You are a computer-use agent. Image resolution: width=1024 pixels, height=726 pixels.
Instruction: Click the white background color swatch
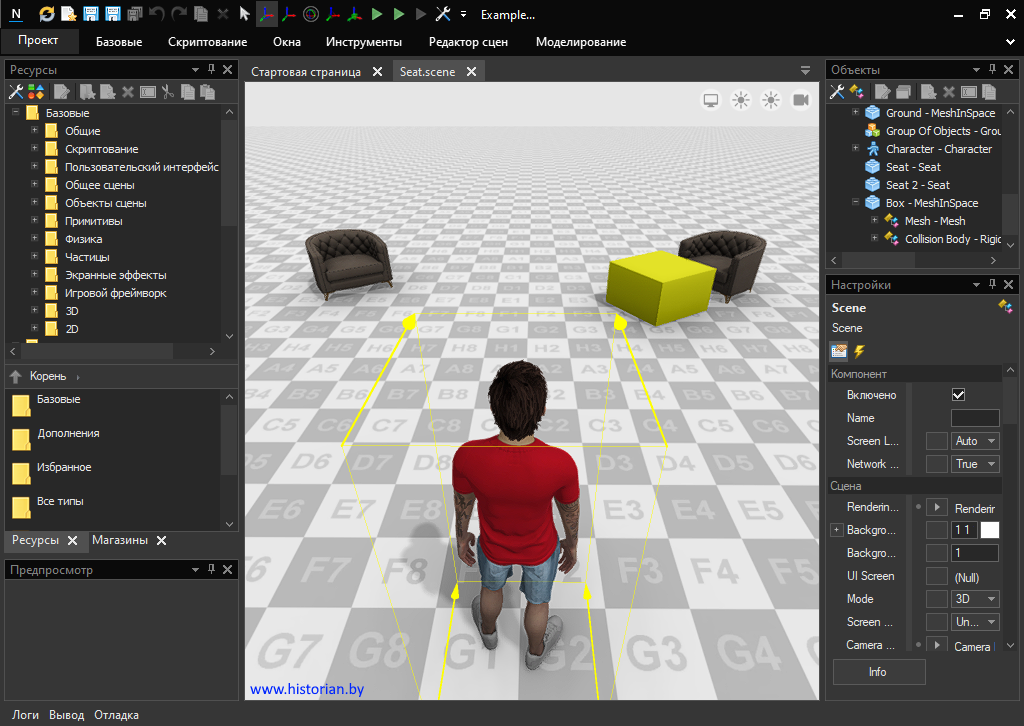[x=989, y=530]
